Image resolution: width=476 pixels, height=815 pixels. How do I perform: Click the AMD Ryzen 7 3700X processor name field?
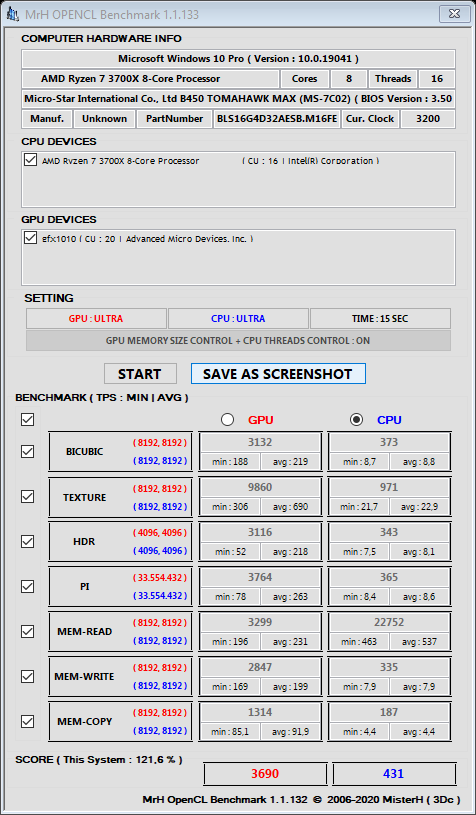(x=150, y=79)
